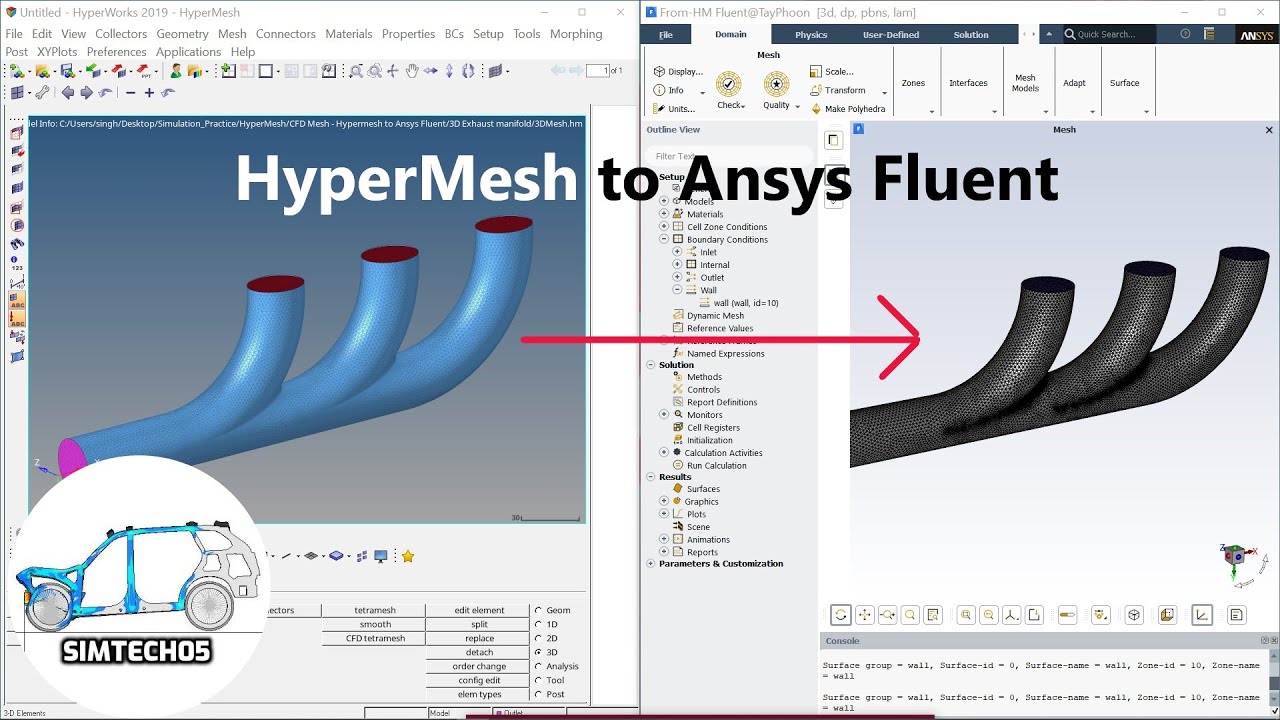Click the page number field in HyperMesh toolbar

tap(597, 71)
